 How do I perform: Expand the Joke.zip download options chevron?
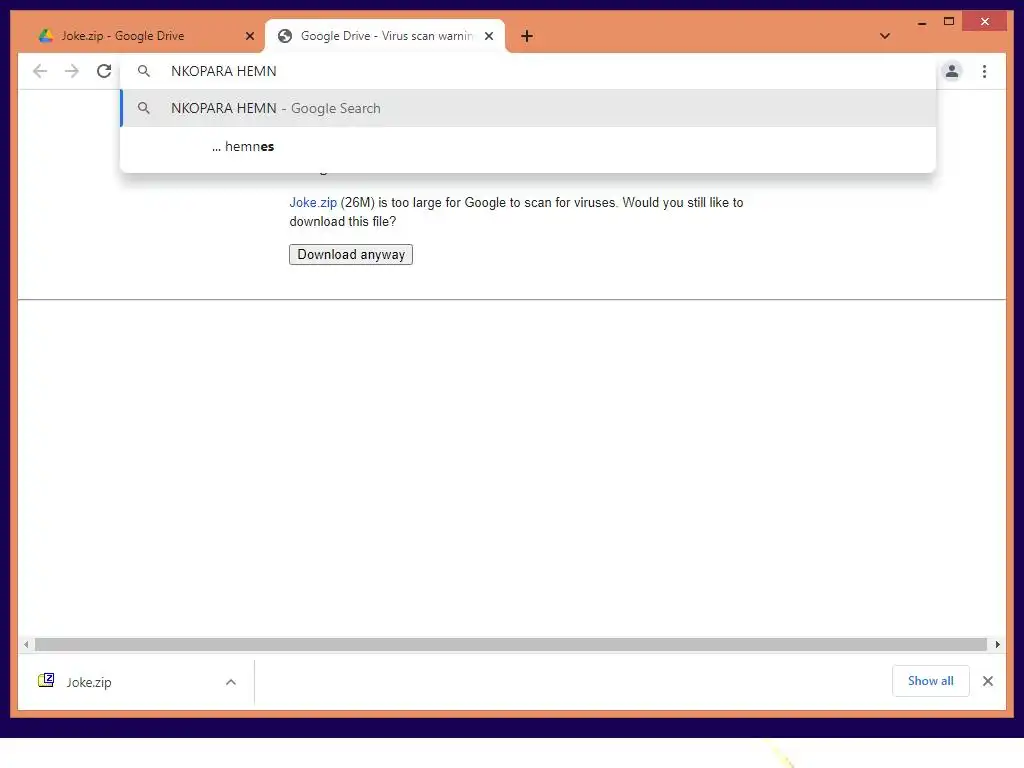[x=231, y=682]
